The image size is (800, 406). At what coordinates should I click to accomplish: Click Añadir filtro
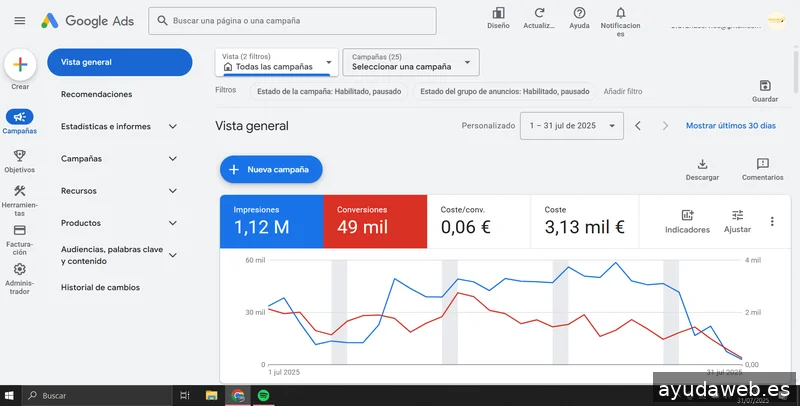click(623, 91)
